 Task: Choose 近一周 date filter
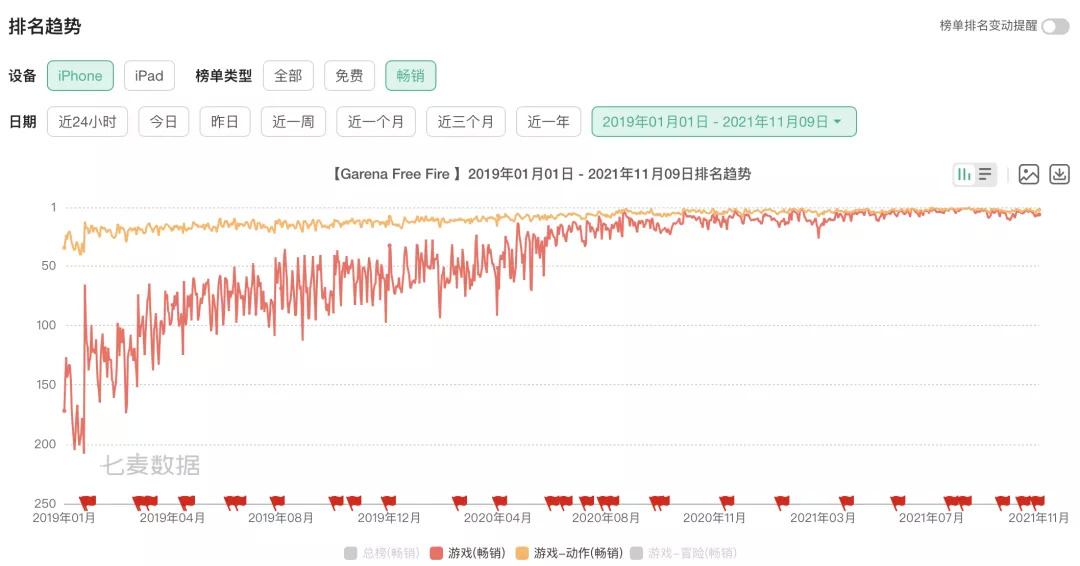294,122
